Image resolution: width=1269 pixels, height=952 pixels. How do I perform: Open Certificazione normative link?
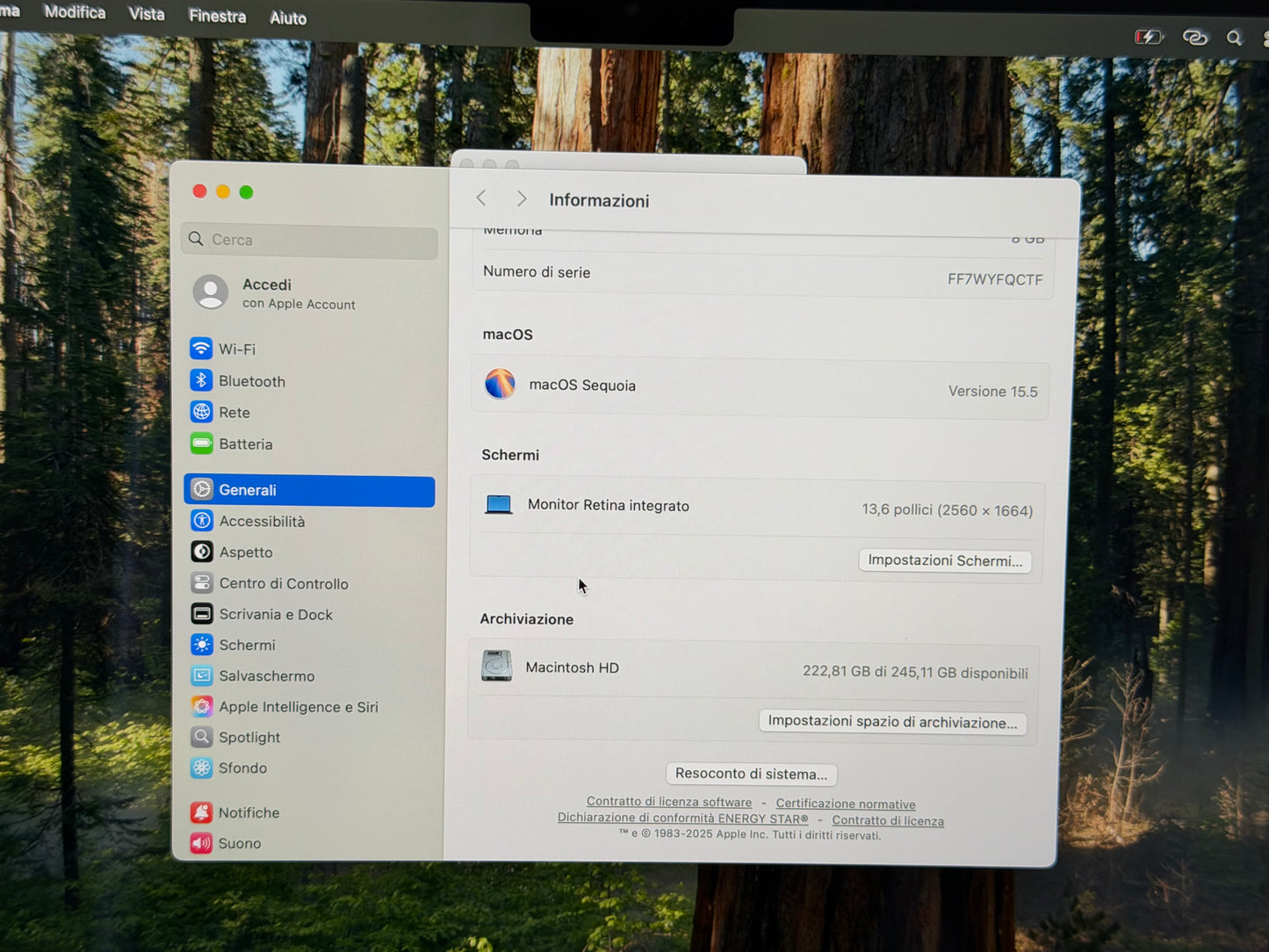click(846, 804)
